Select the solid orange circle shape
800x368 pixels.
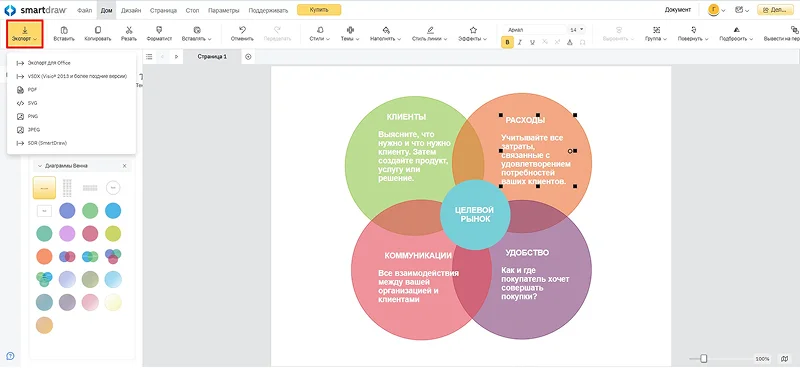pos(44,256)
